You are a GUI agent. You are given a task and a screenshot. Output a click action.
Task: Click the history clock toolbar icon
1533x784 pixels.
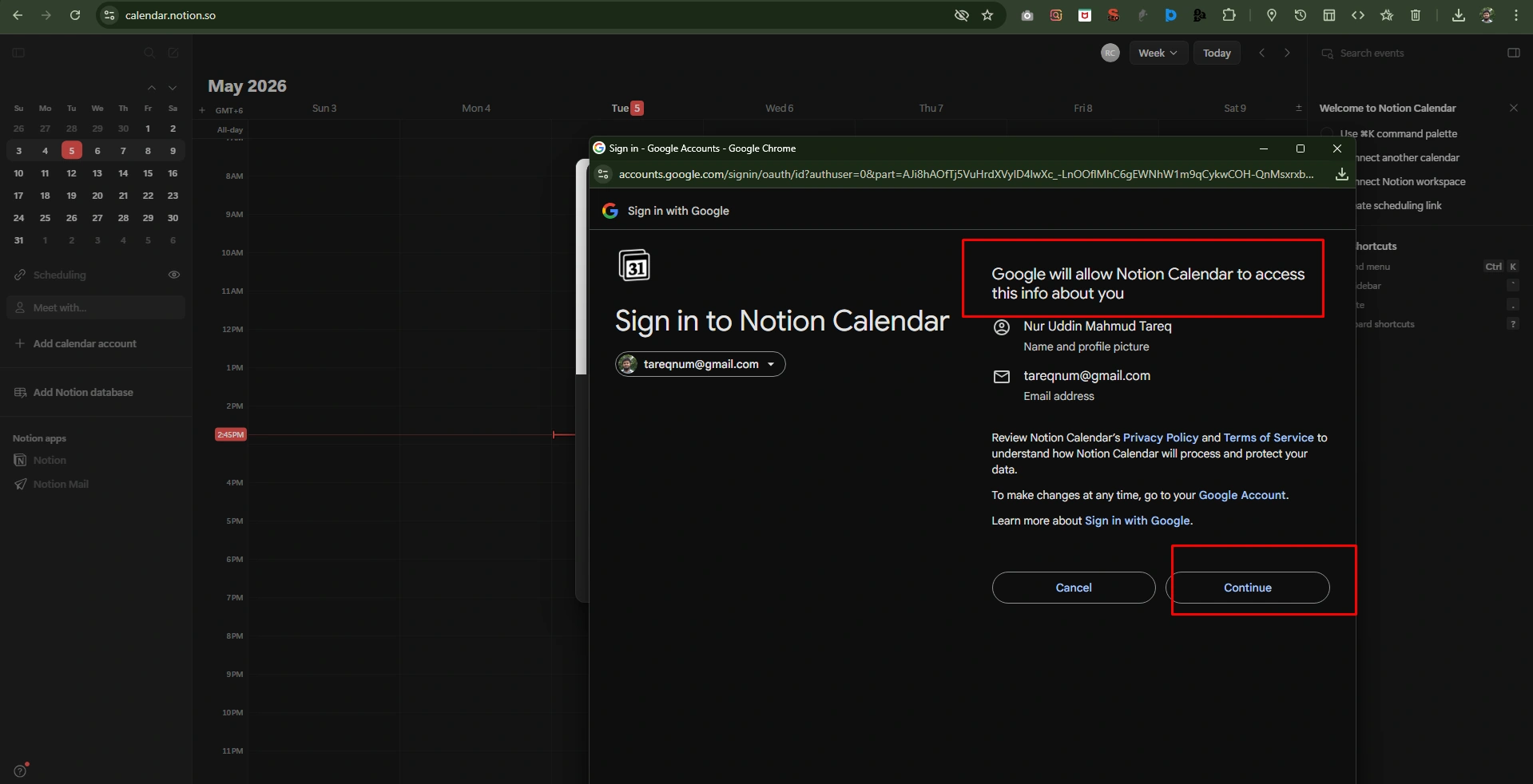pos(1301,15)
